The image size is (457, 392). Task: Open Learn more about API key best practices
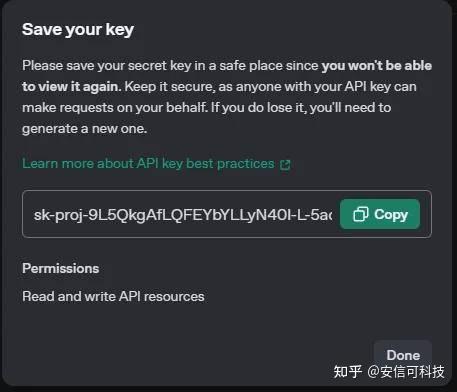(148, 164)
